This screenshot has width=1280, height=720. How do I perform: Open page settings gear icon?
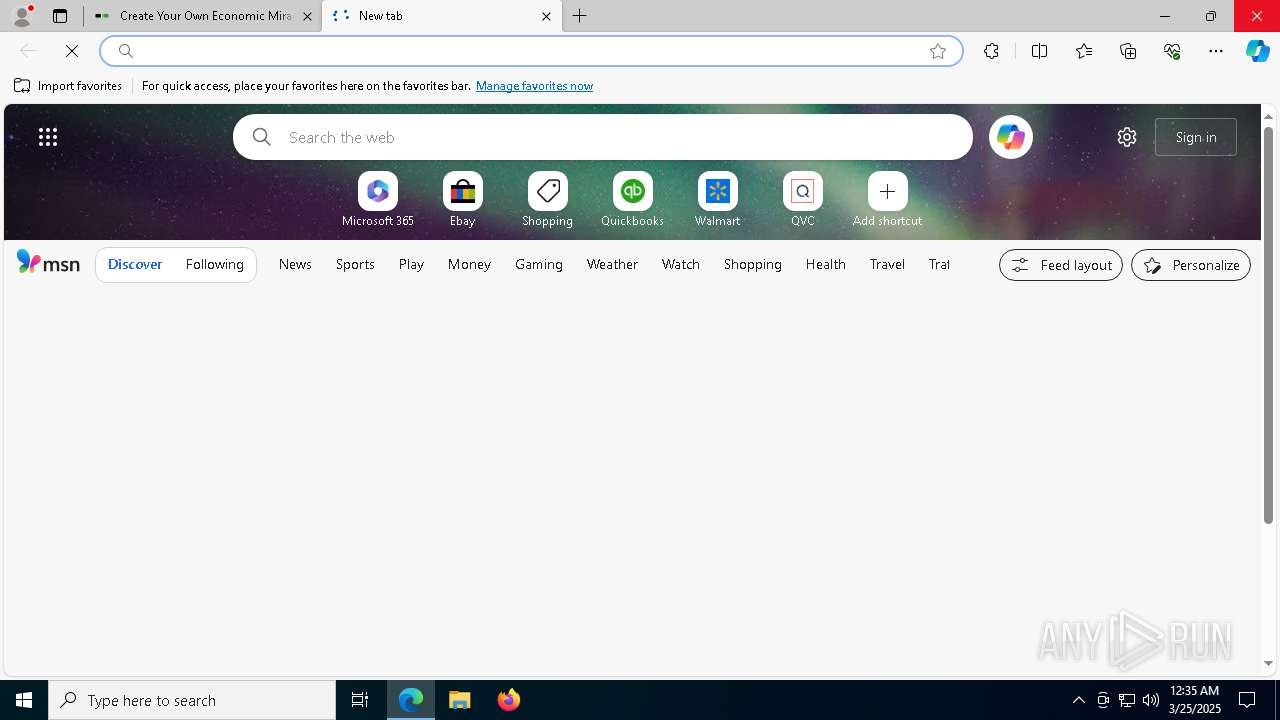click(1127, 137)
